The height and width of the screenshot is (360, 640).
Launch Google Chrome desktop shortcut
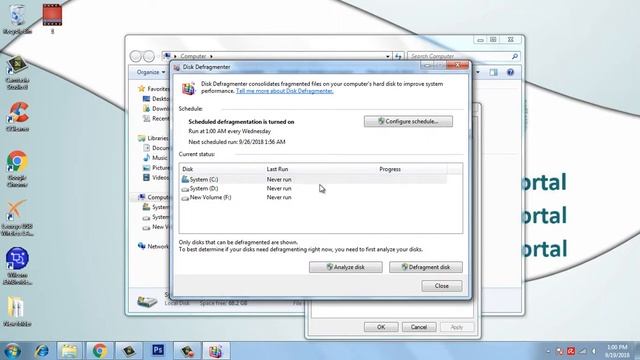17,169
